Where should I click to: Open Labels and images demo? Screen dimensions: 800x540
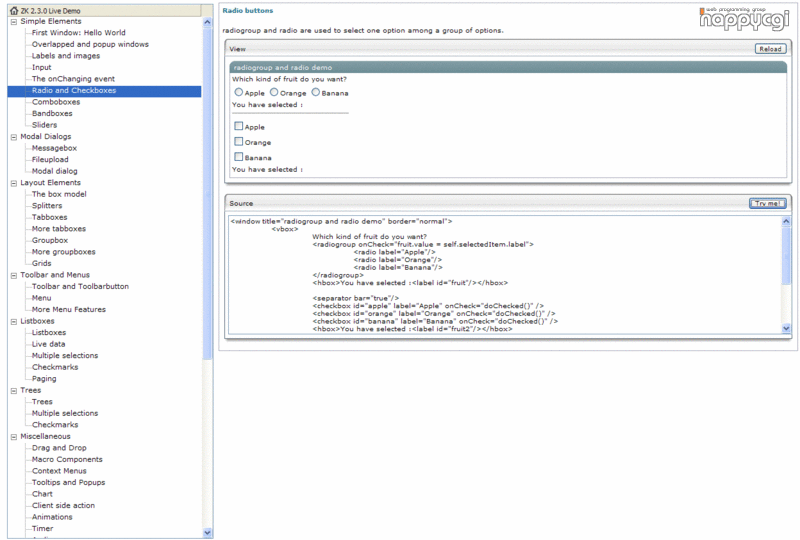(66, 56)
